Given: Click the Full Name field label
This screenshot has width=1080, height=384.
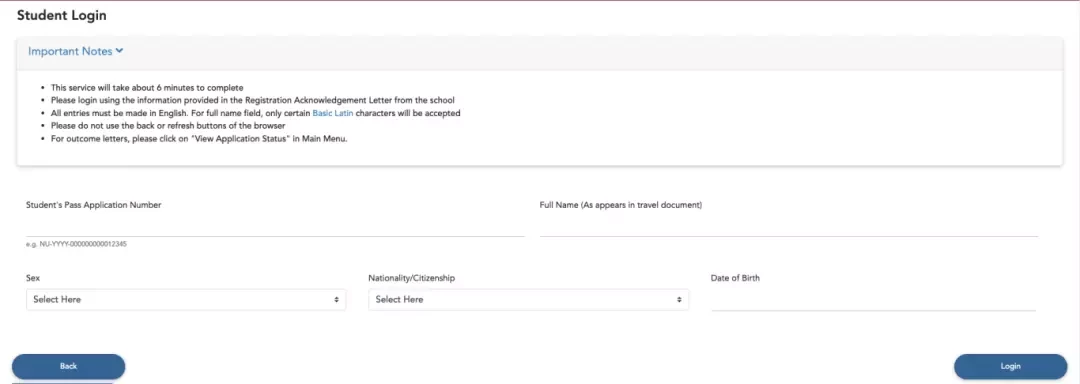Looking at the screenshot, I should point(621,205).
